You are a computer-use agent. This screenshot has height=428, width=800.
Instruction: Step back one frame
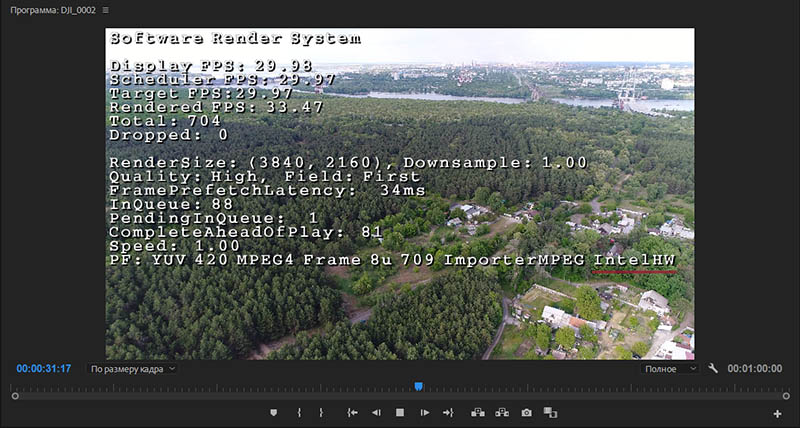[x=376, y=413]
